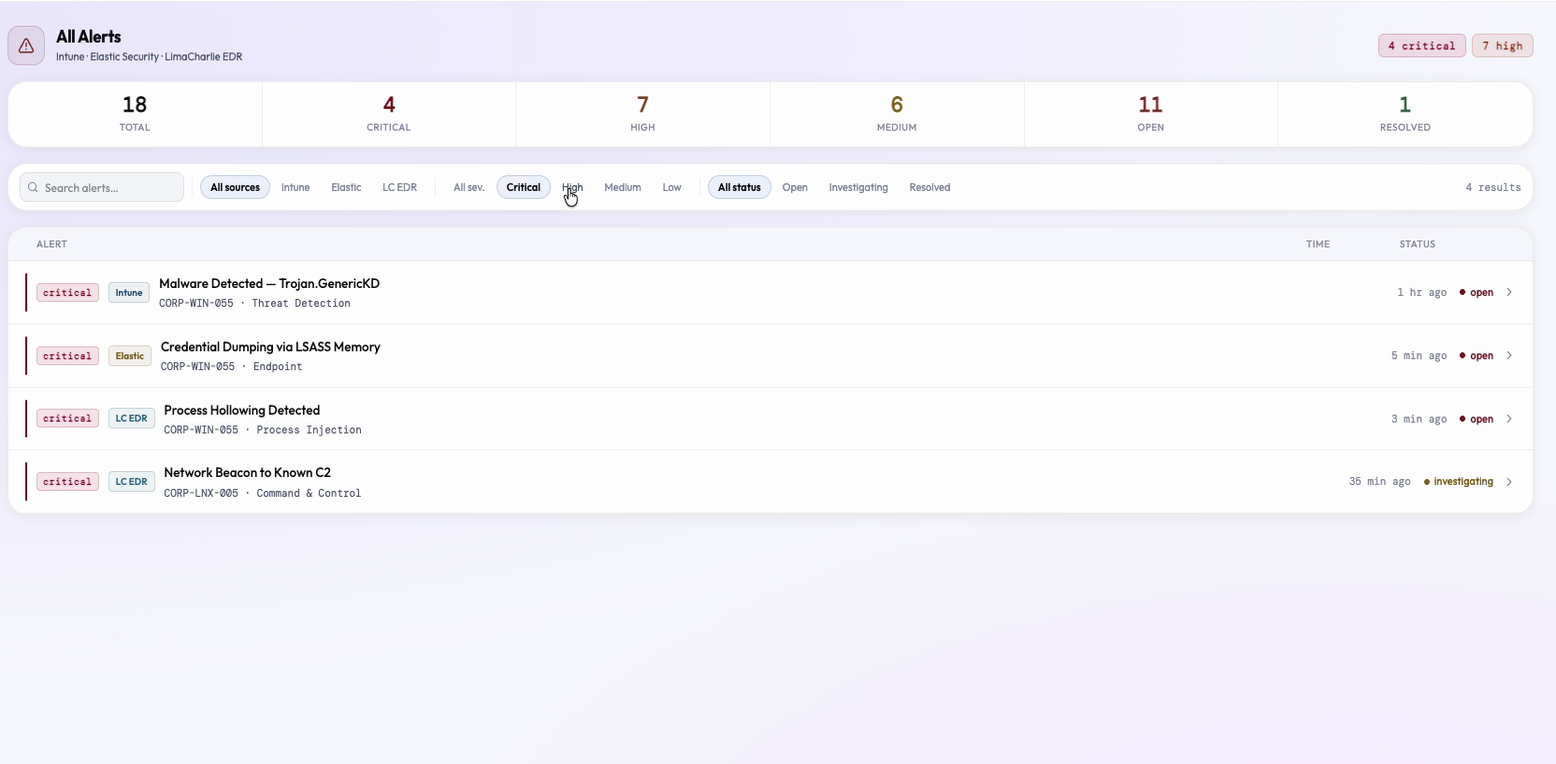Switch to the Intune source filter
The image size is (1556, 764).
point(295,187)
